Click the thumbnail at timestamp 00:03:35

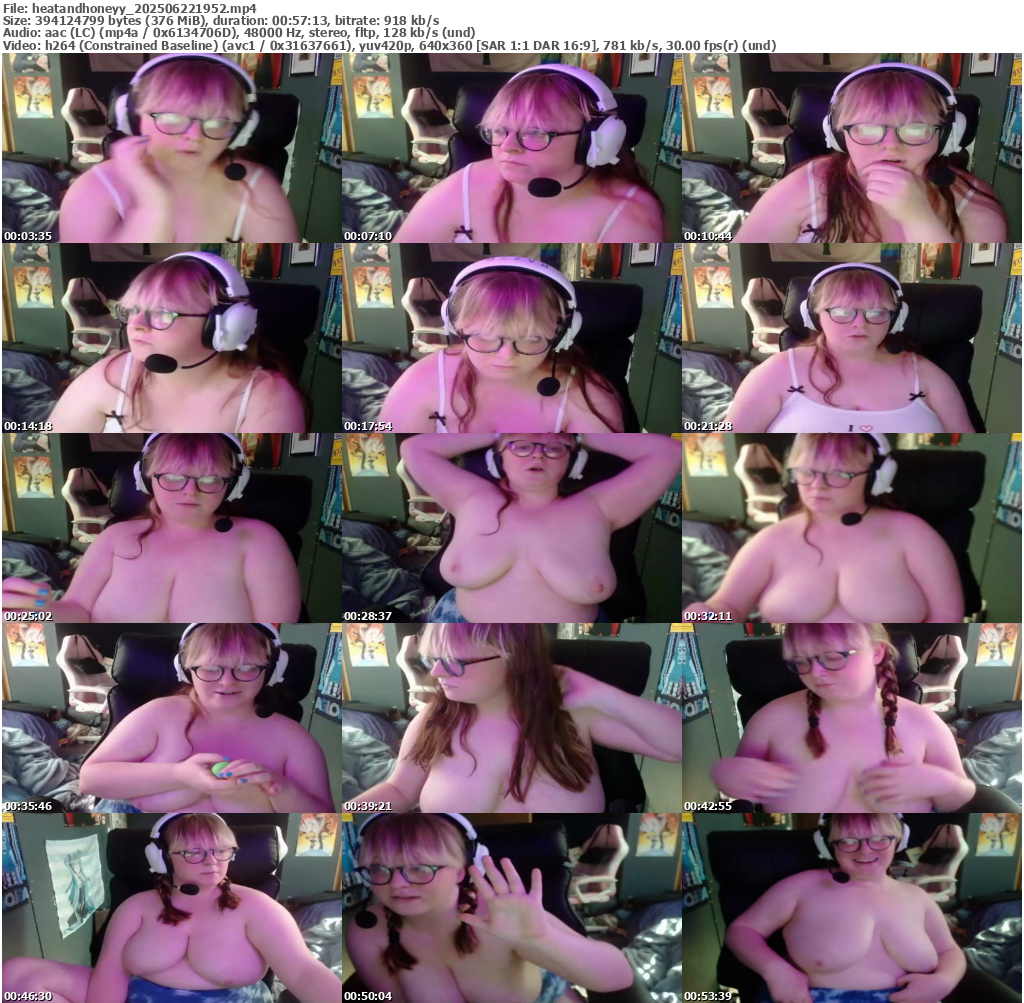coord(171,148)
